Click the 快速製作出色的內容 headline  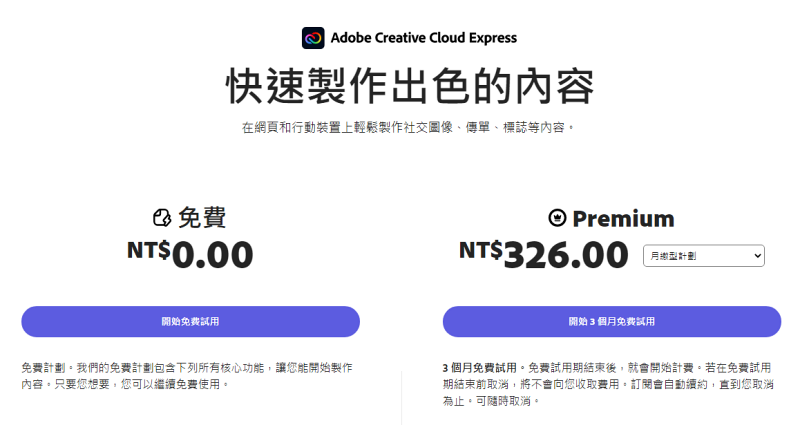[410, 86]
